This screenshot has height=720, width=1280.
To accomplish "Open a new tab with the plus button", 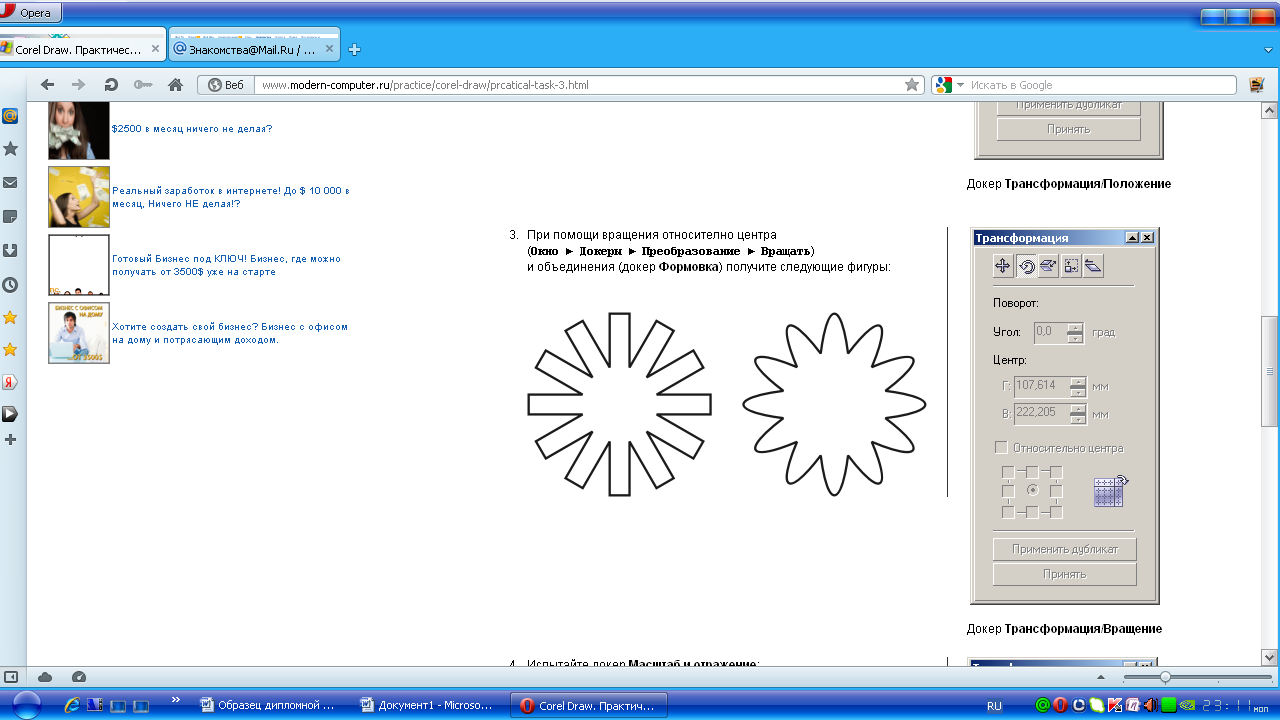I will [x=354, y=49].
